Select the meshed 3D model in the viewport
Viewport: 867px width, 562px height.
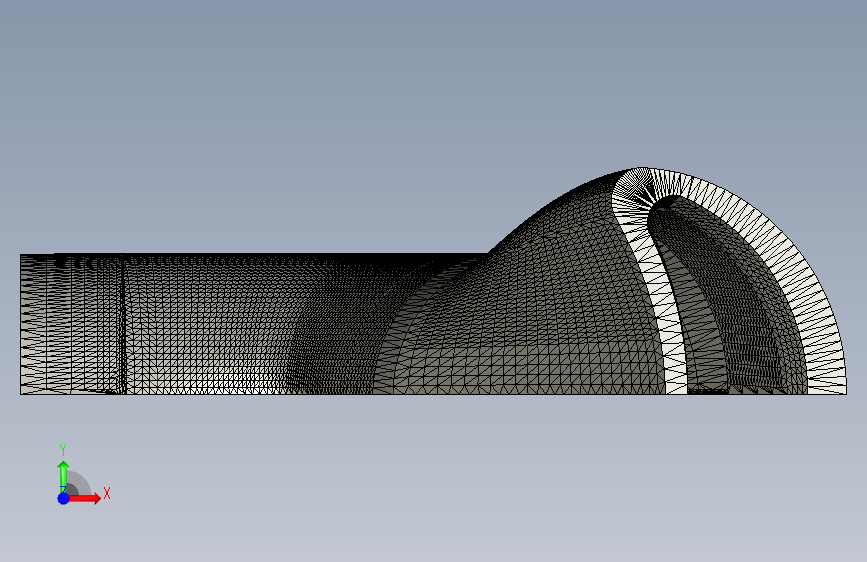click(x=434, y=281)
